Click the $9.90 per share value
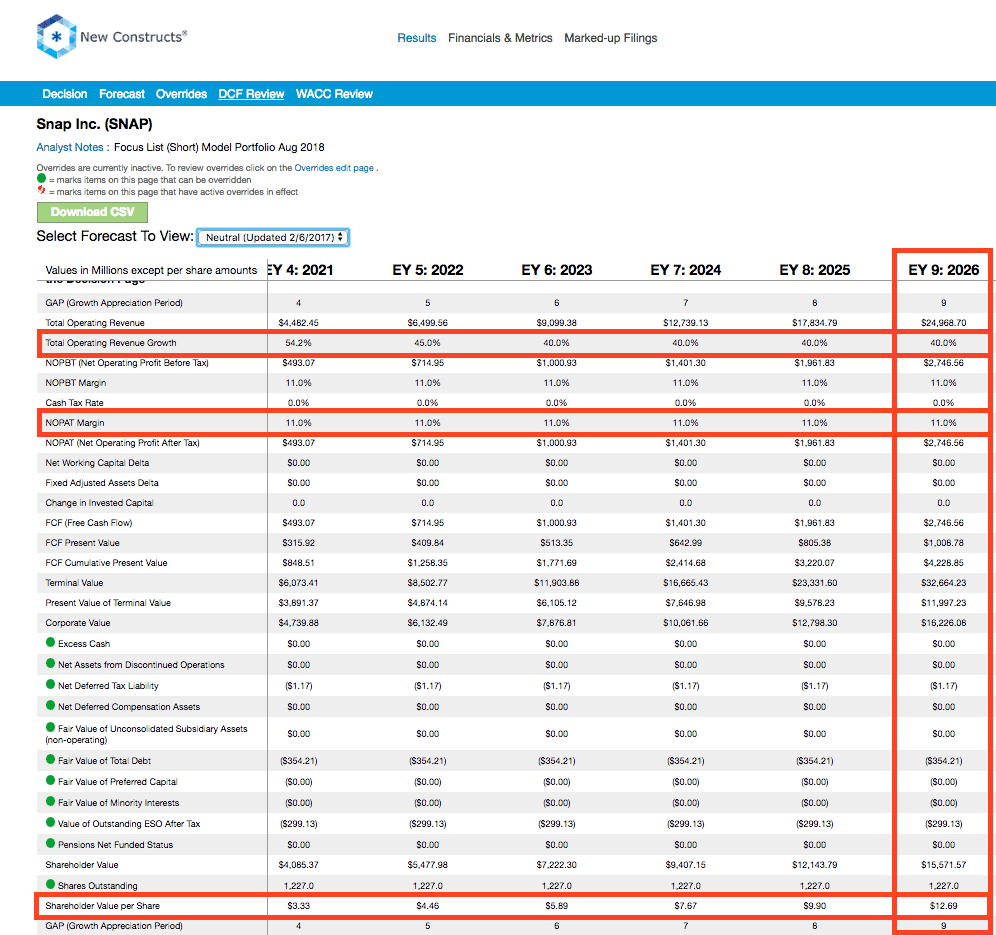The image size is (996, 935). (x=814, y=906)
